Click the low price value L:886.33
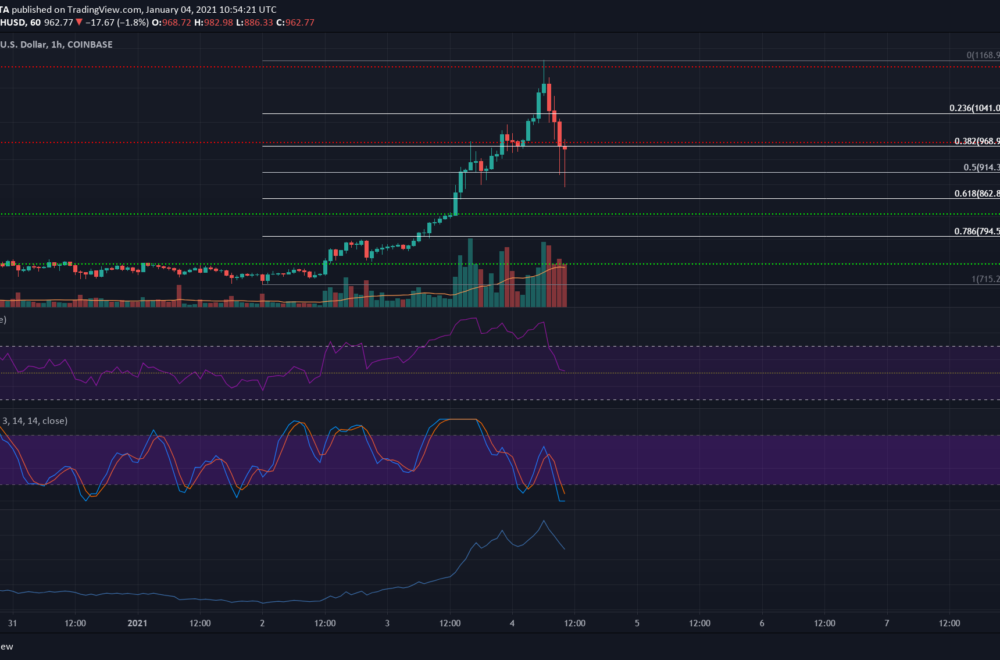Screen dimensions: 1000x660 (x=254, y=22)
